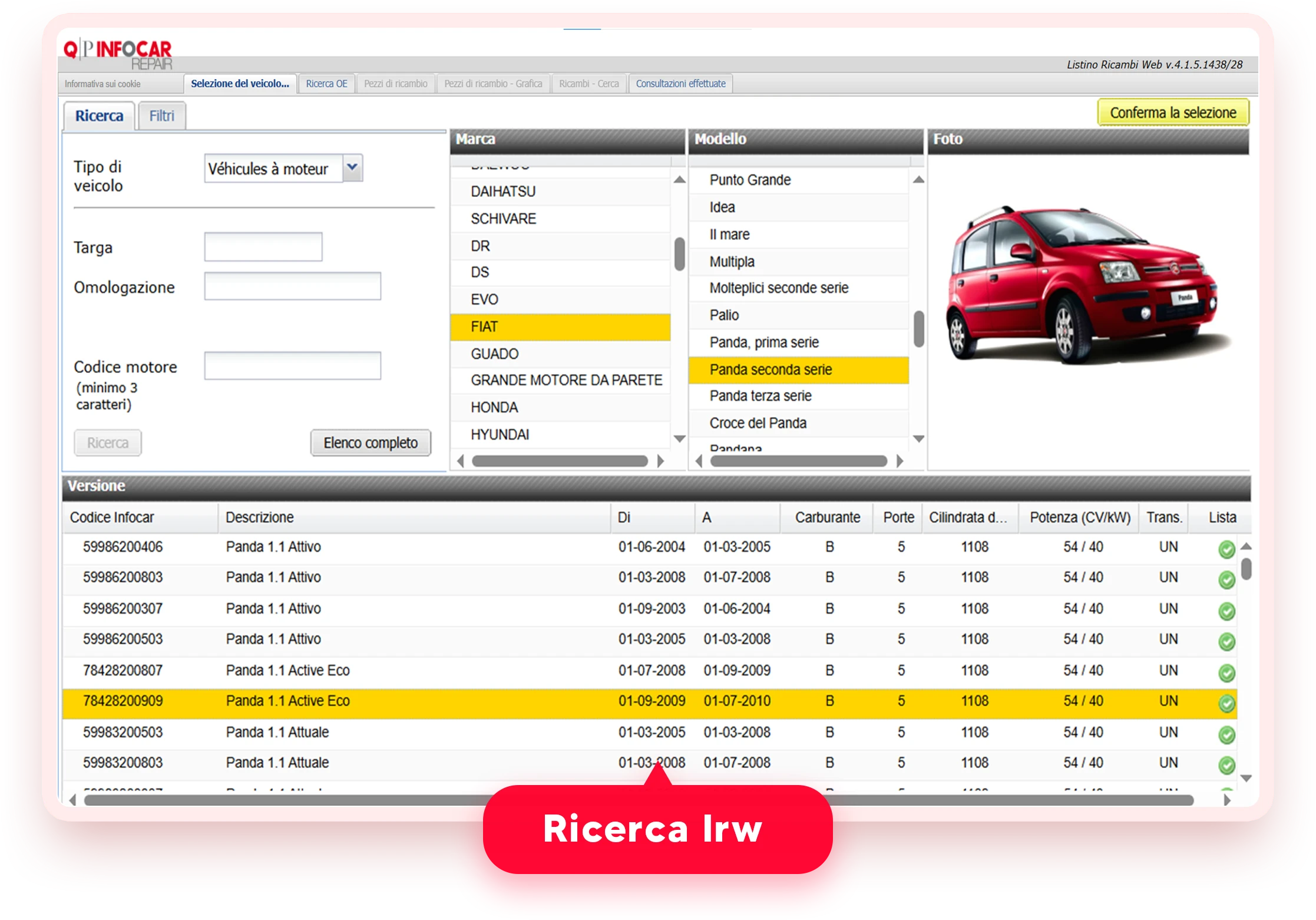Click the Carburante column header
Image resolution: width=1316 pixels, height=920 pixels.
[x=827, y=517]
